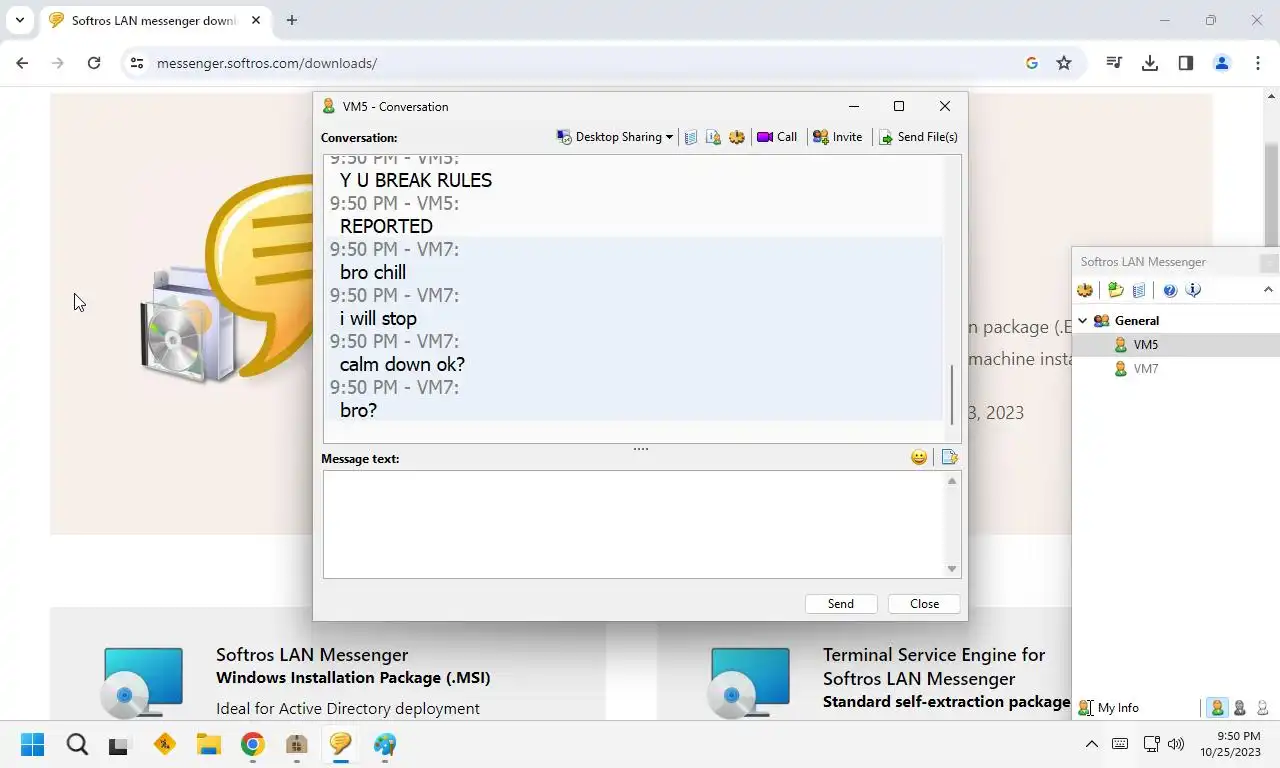Click into the Message text box
Image resolution: width=1280 pixels, height=768 pixels.
click(x=634, y=524)
